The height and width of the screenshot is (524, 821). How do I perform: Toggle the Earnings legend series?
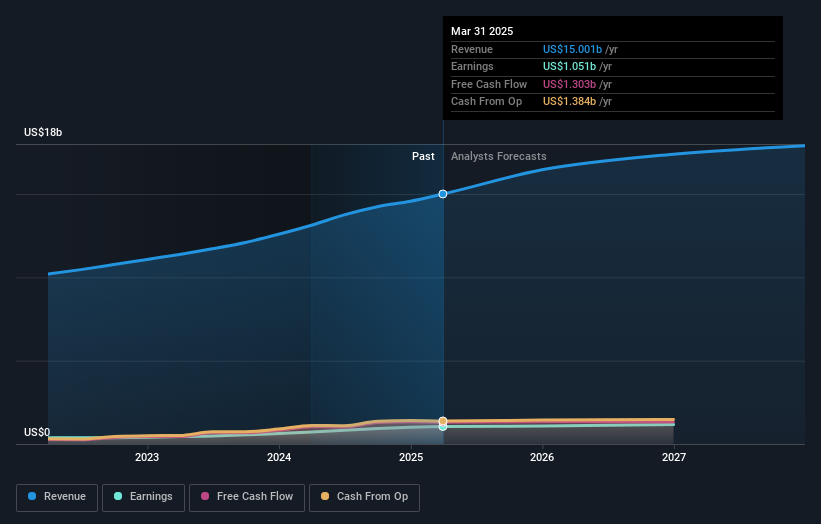click(143, 497)
